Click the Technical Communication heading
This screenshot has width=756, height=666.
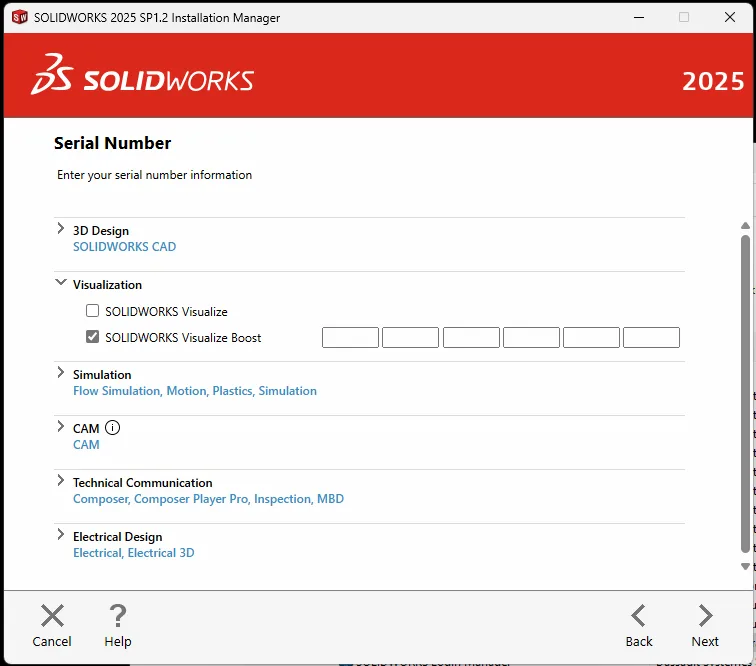click(x=142, y=483)
